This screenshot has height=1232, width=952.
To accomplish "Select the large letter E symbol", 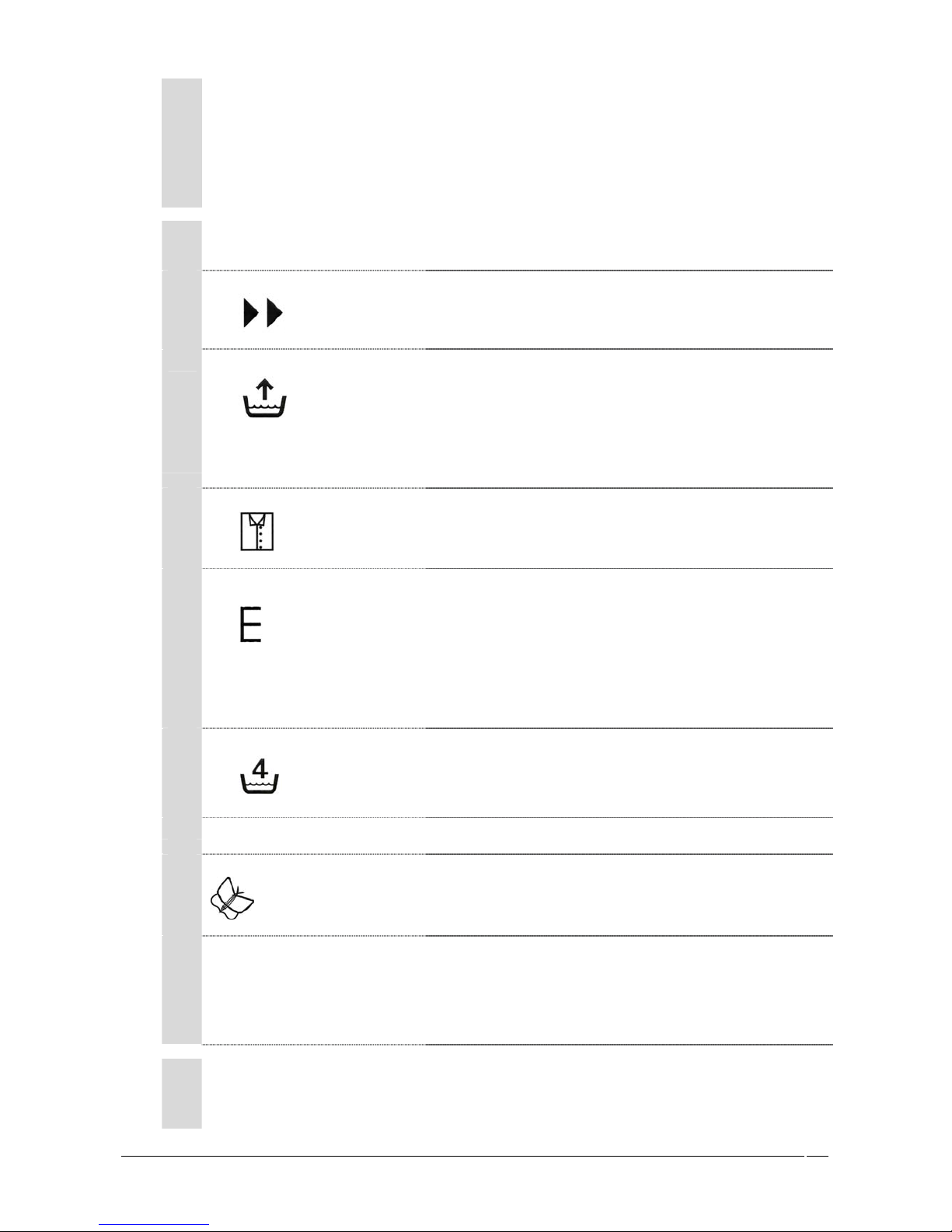I will tap(250, 625).
